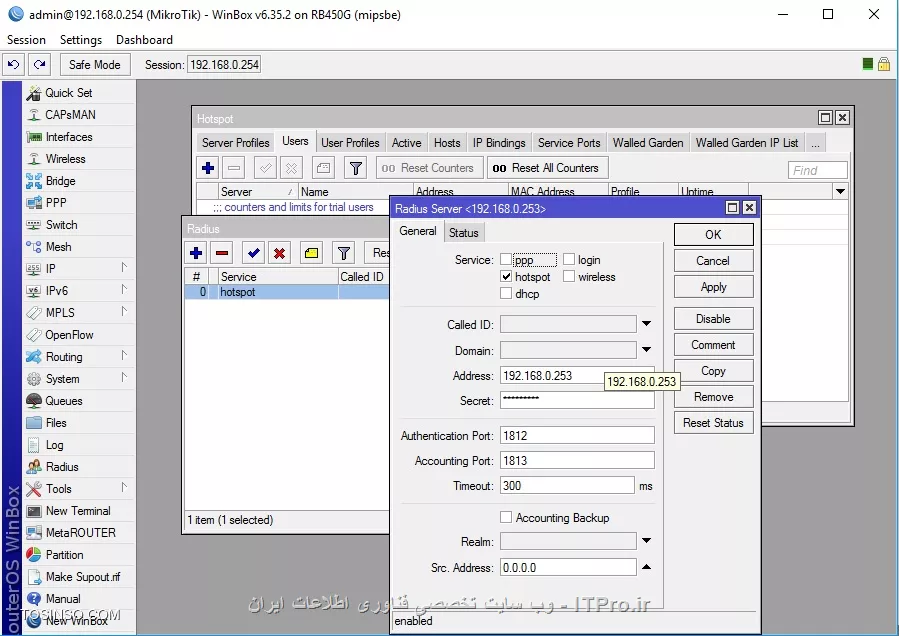Click the Authentication Port field
The width and height of the screenshot is (899, 636).
pos(577,436)
